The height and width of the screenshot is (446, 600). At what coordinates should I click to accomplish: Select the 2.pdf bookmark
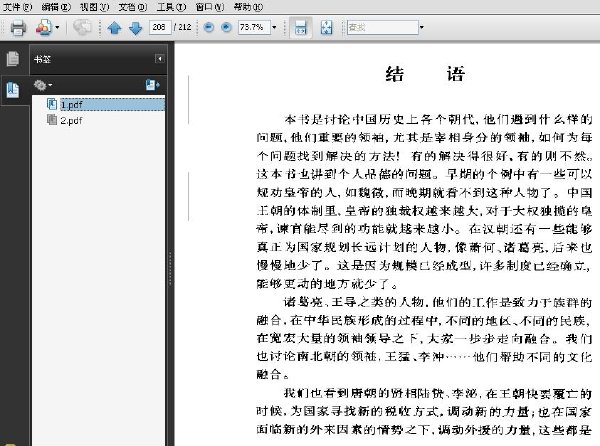tap(72, 120)
